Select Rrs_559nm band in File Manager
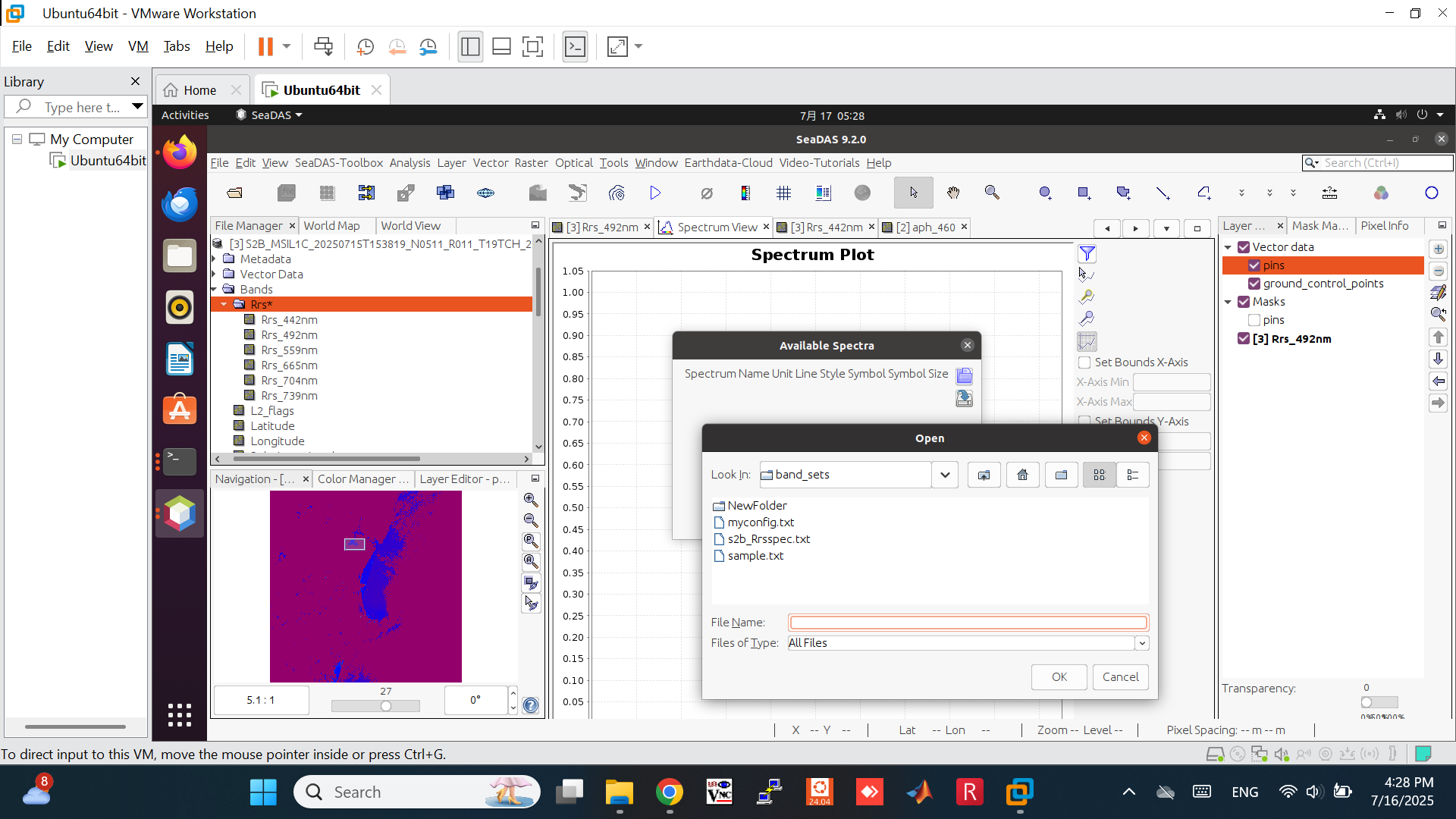1456x819 pixels. pos(289,350)
